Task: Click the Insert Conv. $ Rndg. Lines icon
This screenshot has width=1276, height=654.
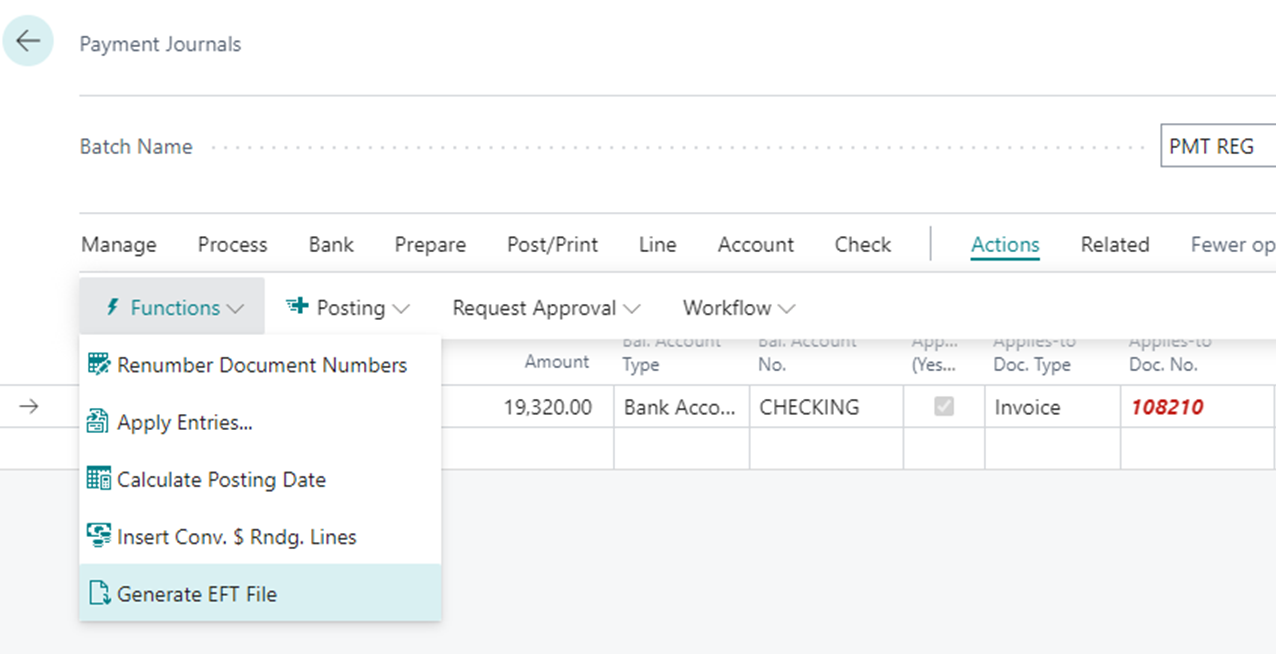Action: [100, 536]
